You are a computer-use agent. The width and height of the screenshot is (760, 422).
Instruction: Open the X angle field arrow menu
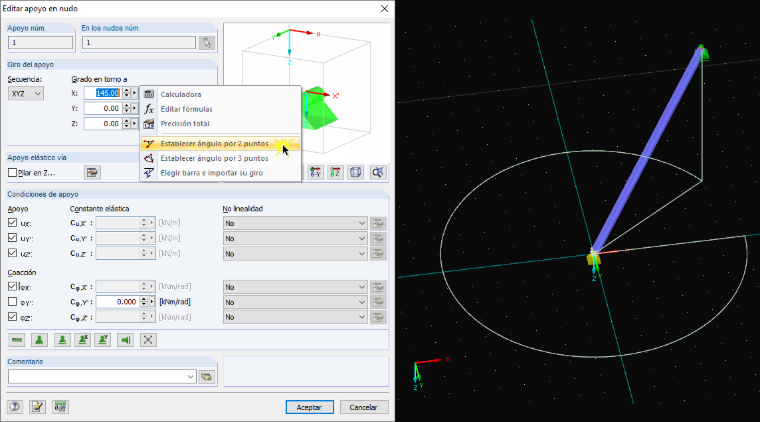click(x=134, y=93)
